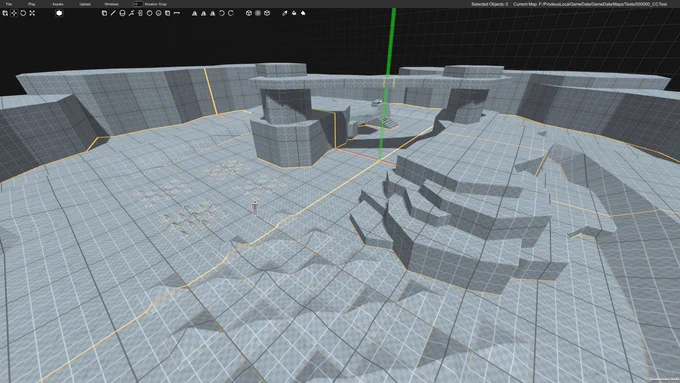Activate the selection box tool
The image size is (680, 383).
5,13
